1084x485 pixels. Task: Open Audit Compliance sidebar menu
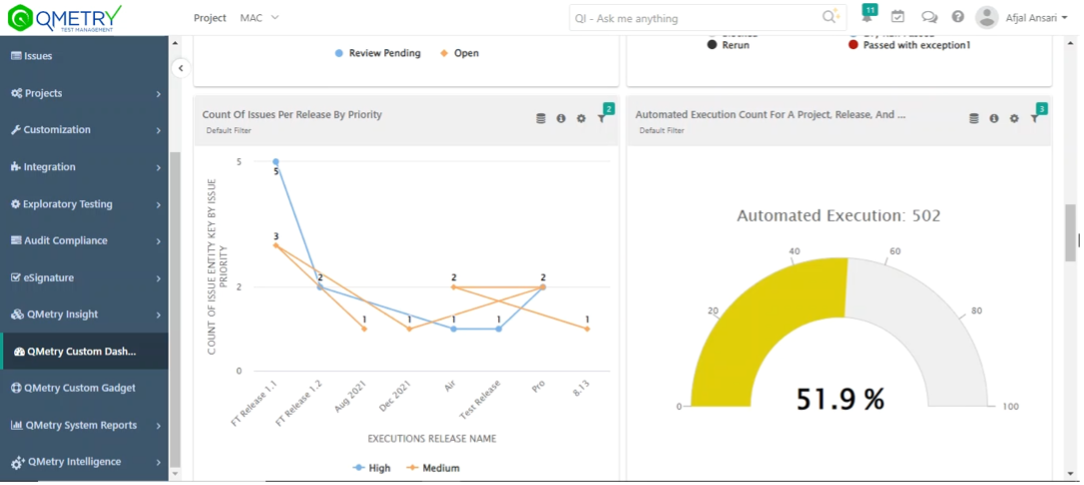[84, 241]
